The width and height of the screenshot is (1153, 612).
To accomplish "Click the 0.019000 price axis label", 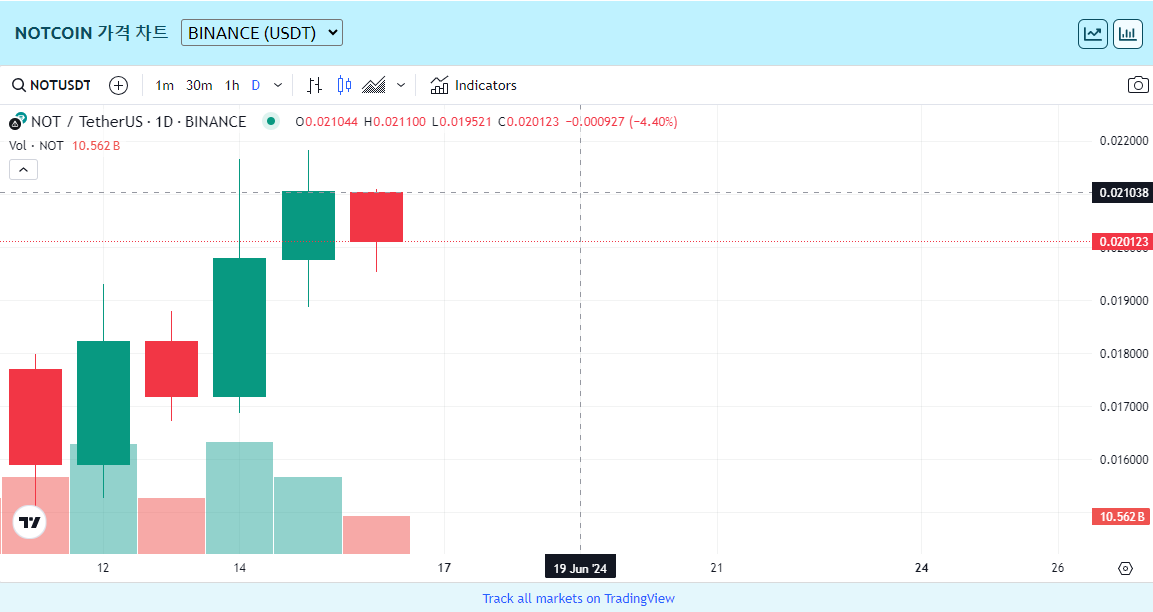I will pyautogui.click(x=1124, y=301).
